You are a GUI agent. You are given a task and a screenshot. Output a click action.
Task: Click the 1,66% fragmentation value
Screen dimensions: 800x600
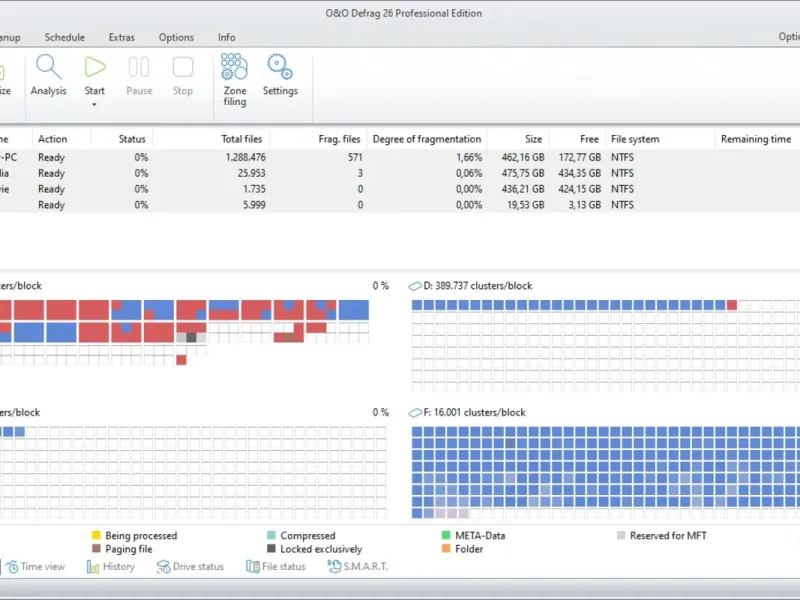click(x=469, y=157)
